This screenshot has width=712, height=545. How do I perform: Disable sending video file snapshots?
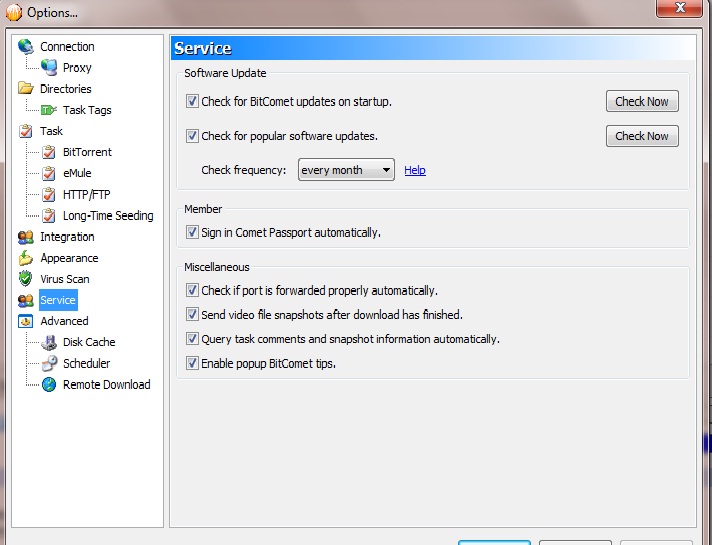coord(192,314)
